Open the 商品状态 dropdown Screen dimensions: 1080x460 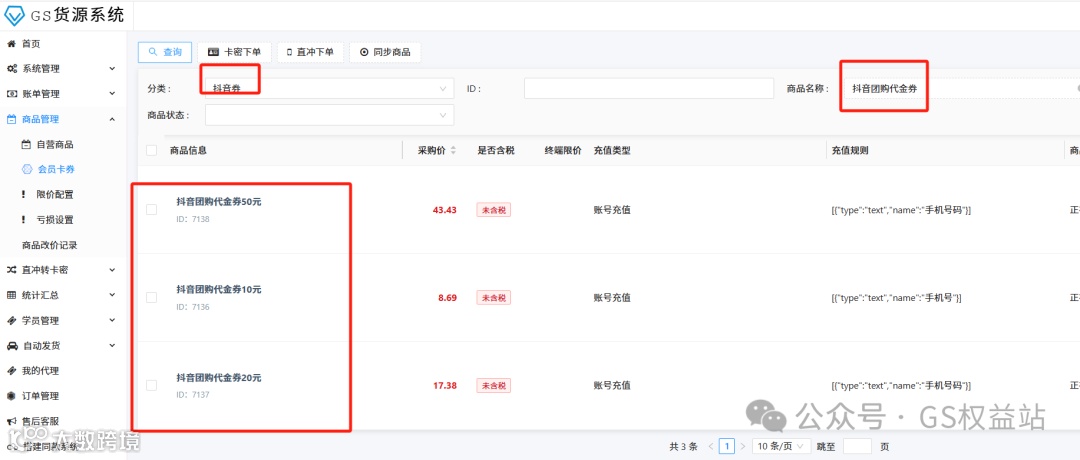tap(330, 115)
